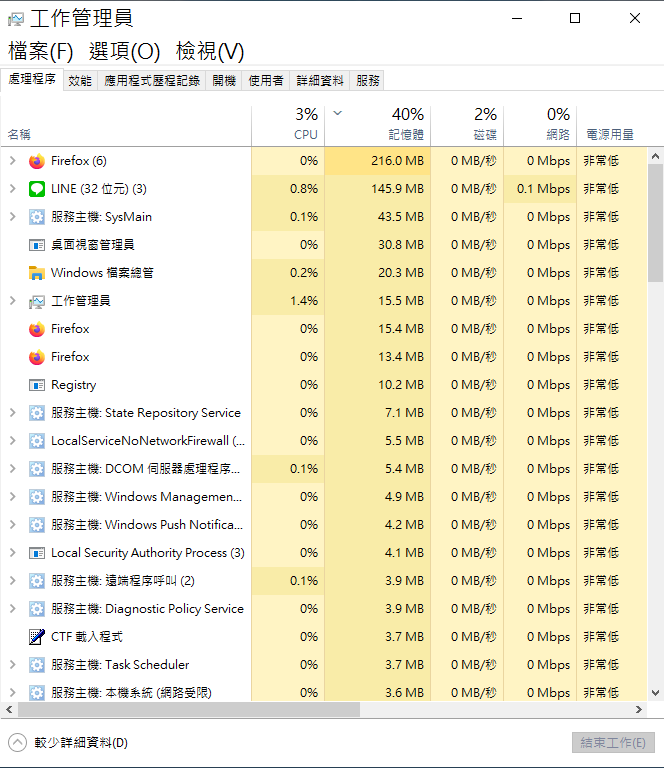Expand Local Security Authority Process (3)
This screenshot has width=664, height=768.
(13, 553)
